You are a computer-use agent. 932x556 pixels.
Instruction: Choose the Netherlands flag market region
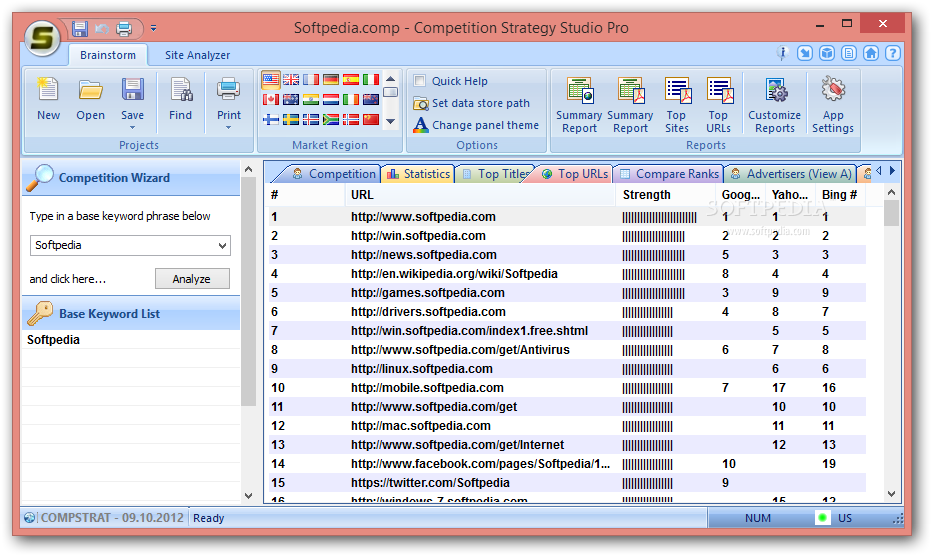[x=331, y=100]
